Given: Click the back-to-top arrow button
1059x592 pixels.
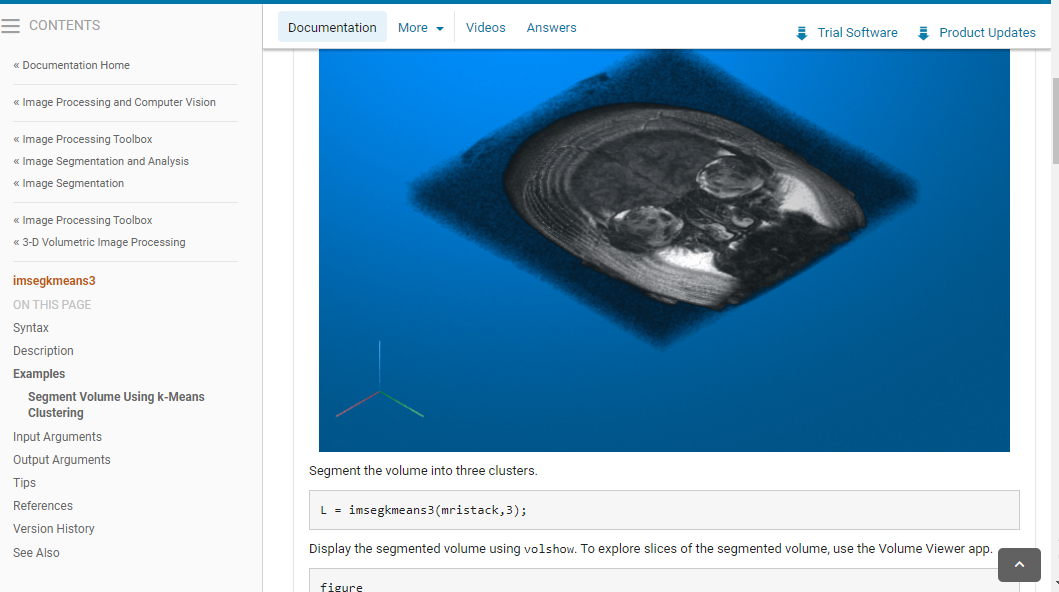Looking at the screenshot, I should point(1019,564).
